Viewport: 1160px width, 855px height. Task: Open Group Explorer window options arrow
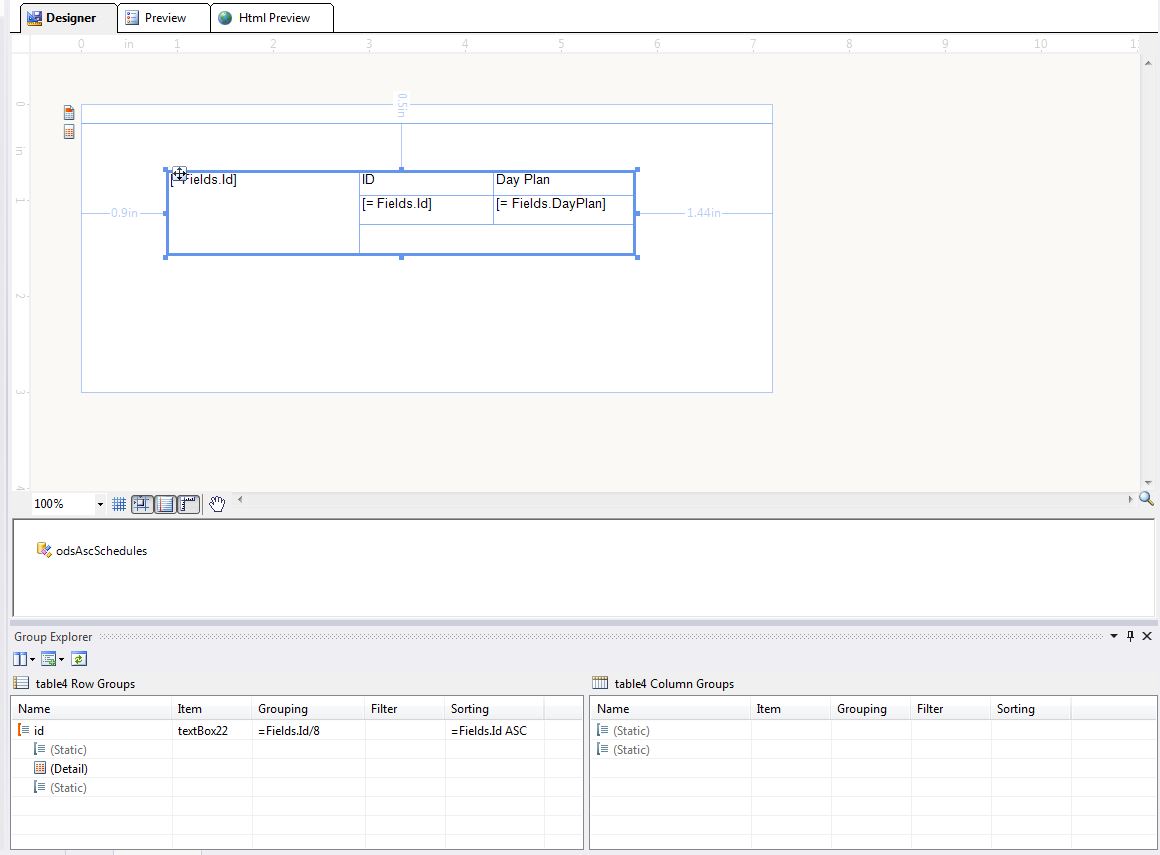[1113, 636]
